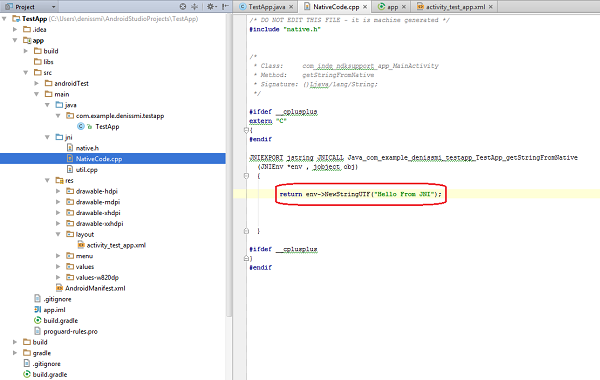Collapse the java folder
Screen dimensions: 600x380
pos(47,104)
